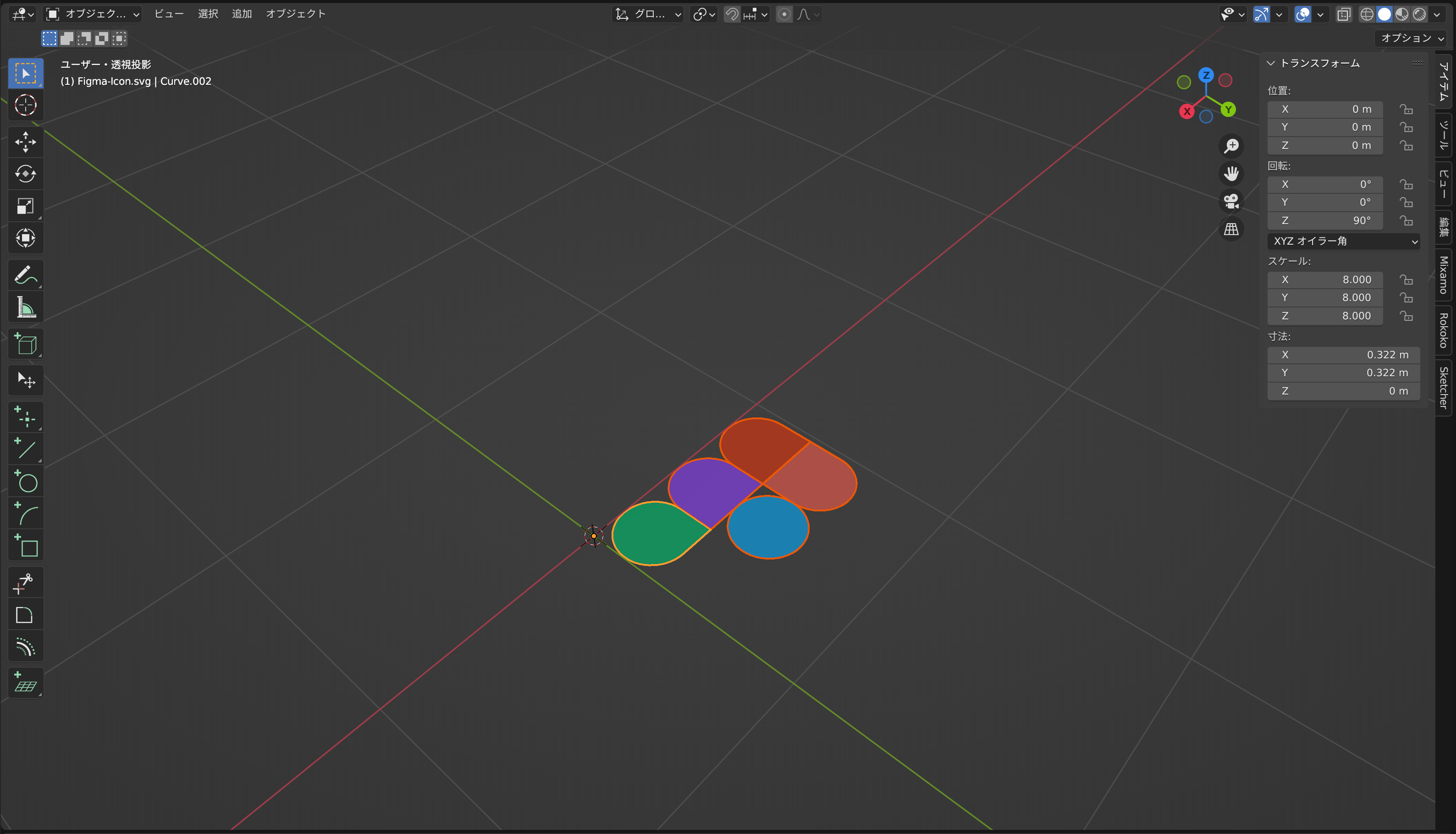
Task: Select the Sketcher add arc tool
Action: 25,513
